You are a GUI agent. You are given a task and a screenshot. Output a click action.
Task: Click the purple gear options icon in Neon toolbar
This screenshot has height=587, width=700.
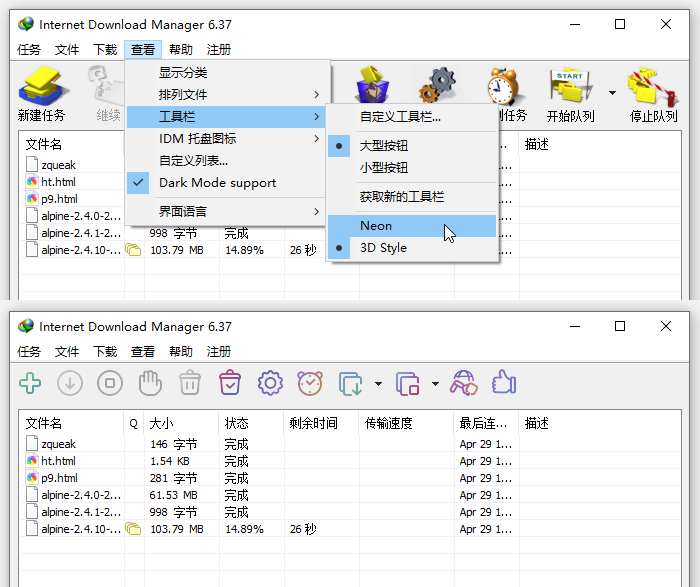270,383
